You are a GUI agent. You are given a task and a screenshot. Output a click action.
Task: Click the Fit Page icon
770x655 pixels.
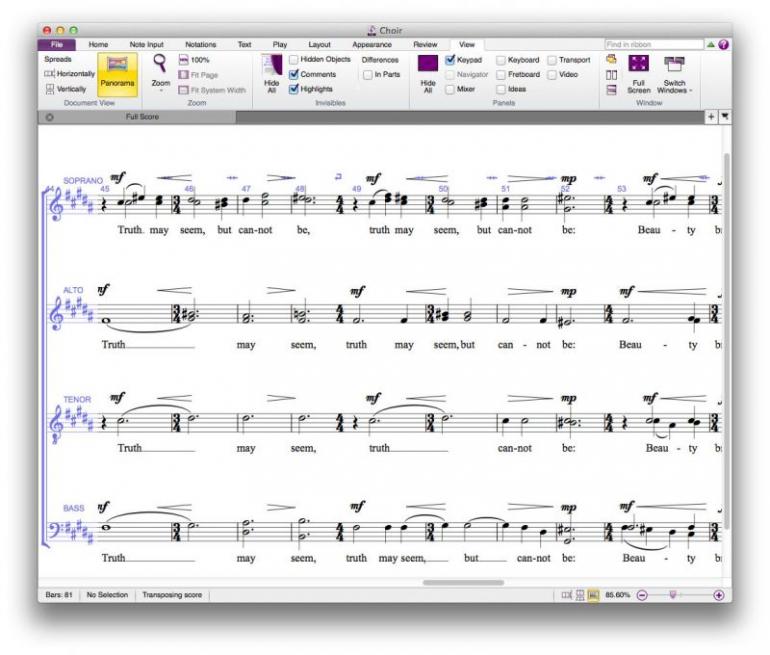[184, 75]
